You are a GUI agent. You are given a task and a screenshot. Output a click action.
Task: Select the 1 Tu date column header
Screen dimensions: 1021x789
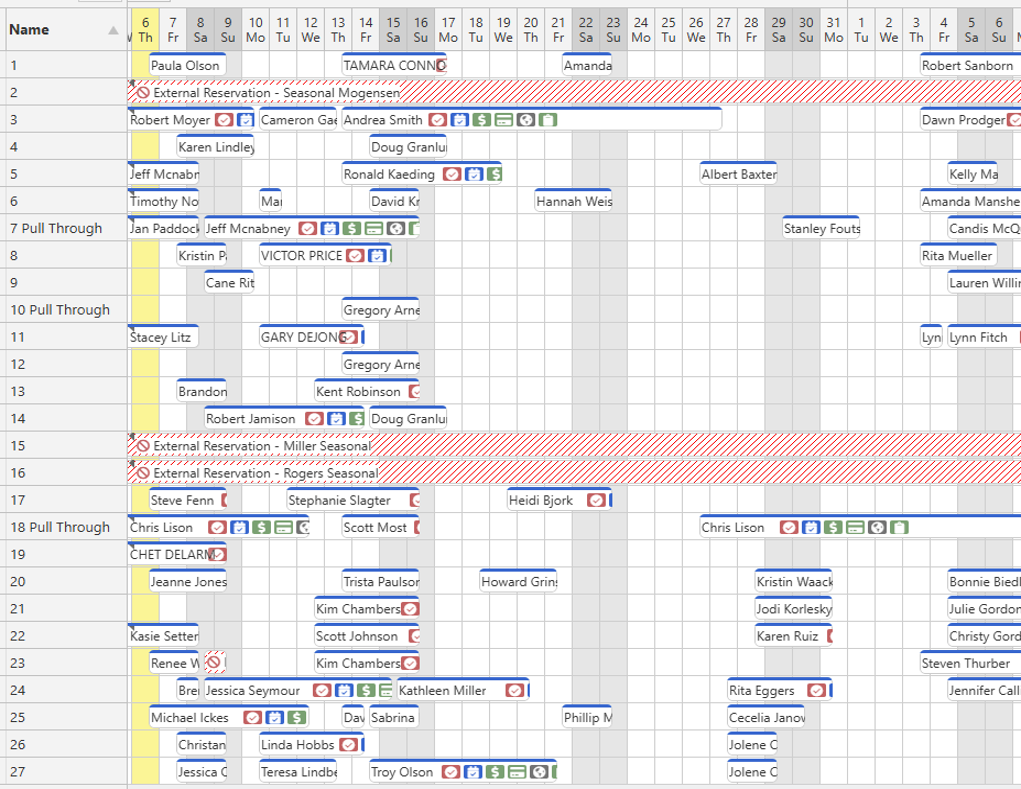click(x=861, y=30)
